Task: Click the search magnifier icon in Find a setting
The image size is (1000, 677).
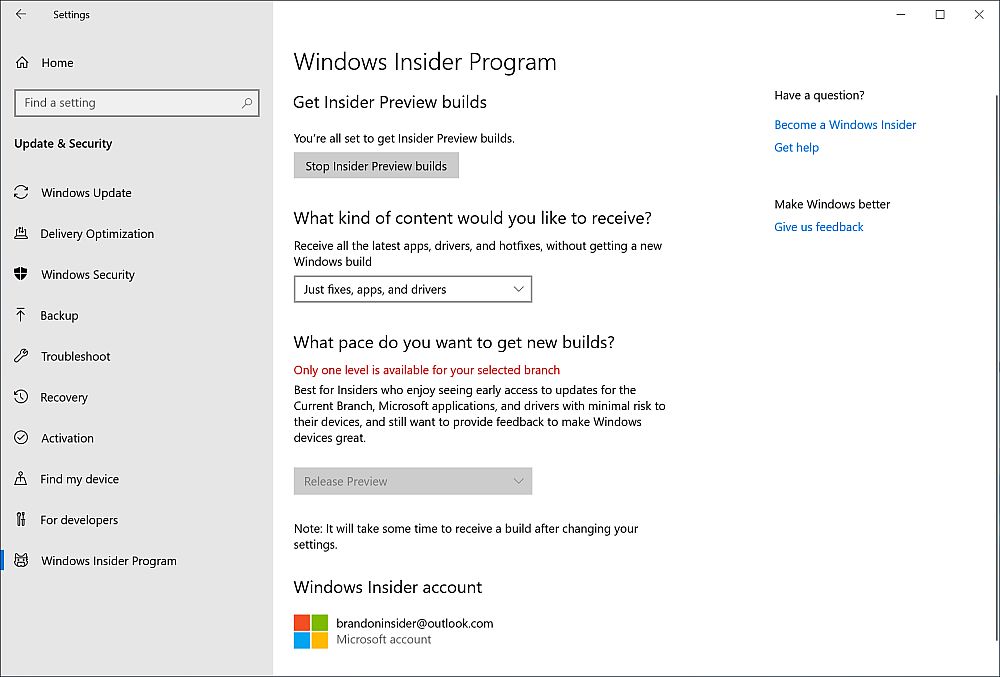Action: point(247,103)
